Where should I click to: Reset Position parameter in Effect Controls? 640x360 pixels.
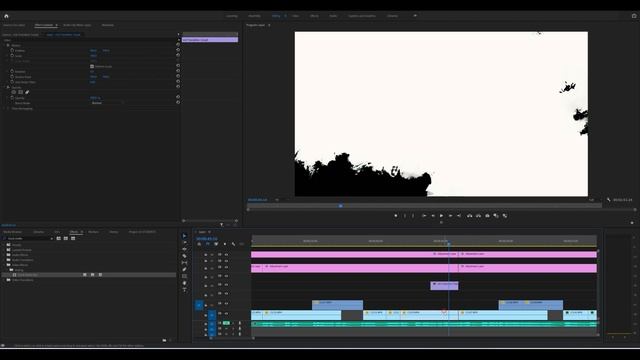(178, 50)
